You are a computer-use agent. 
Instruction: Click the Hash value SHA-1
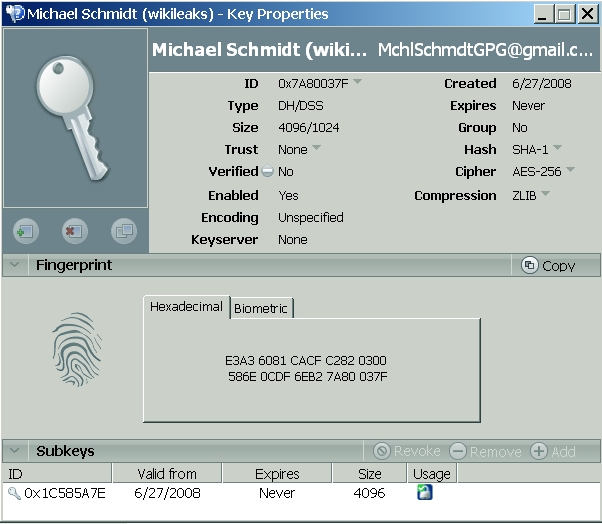[530, 149]
